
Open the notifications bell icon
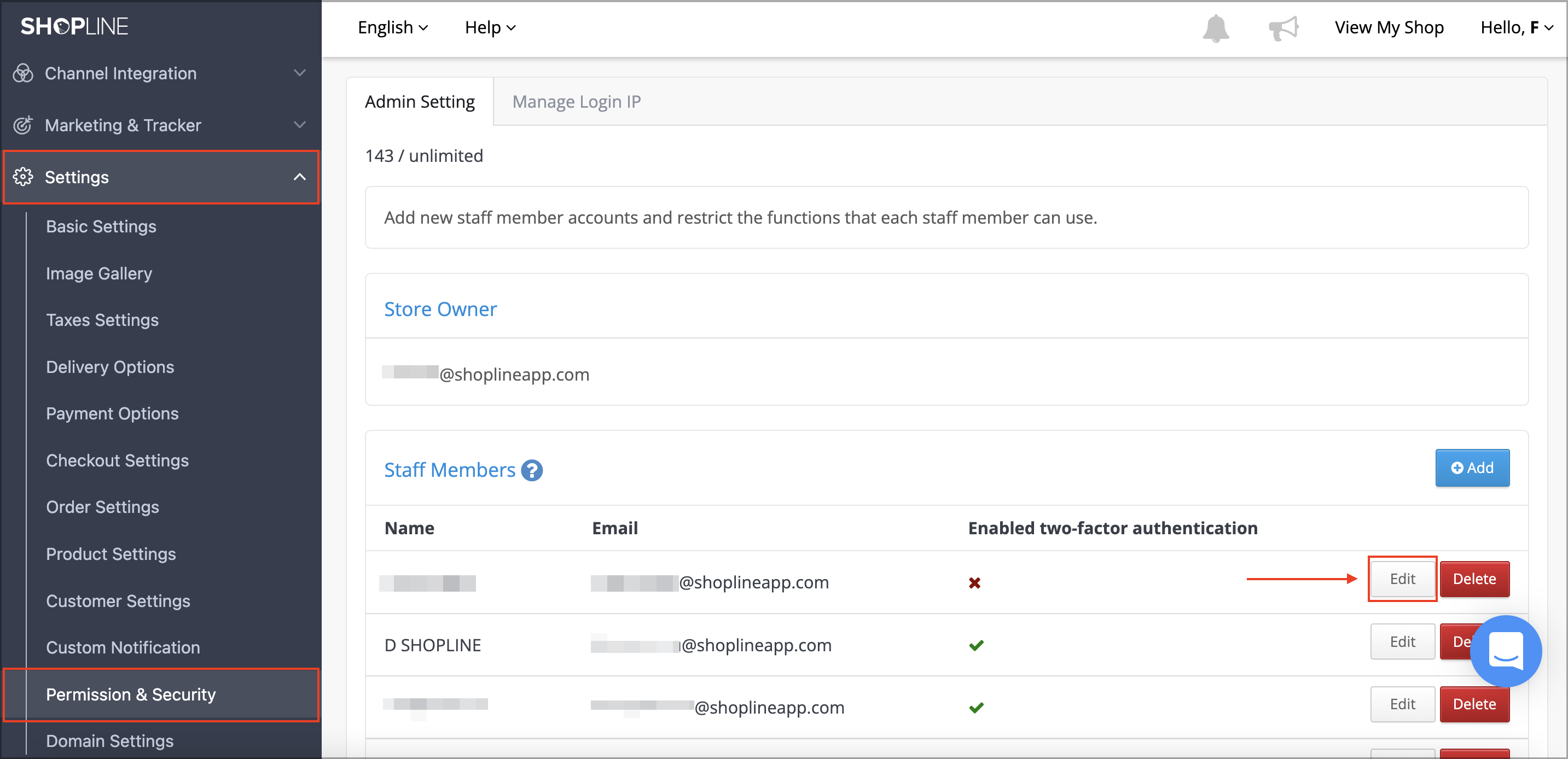(x=1216, y=28)
